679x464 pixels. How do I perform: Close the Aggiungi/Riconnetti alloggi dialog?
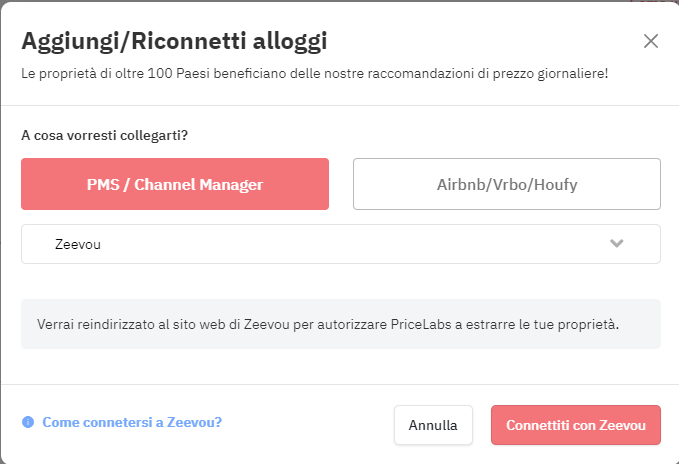651,41
